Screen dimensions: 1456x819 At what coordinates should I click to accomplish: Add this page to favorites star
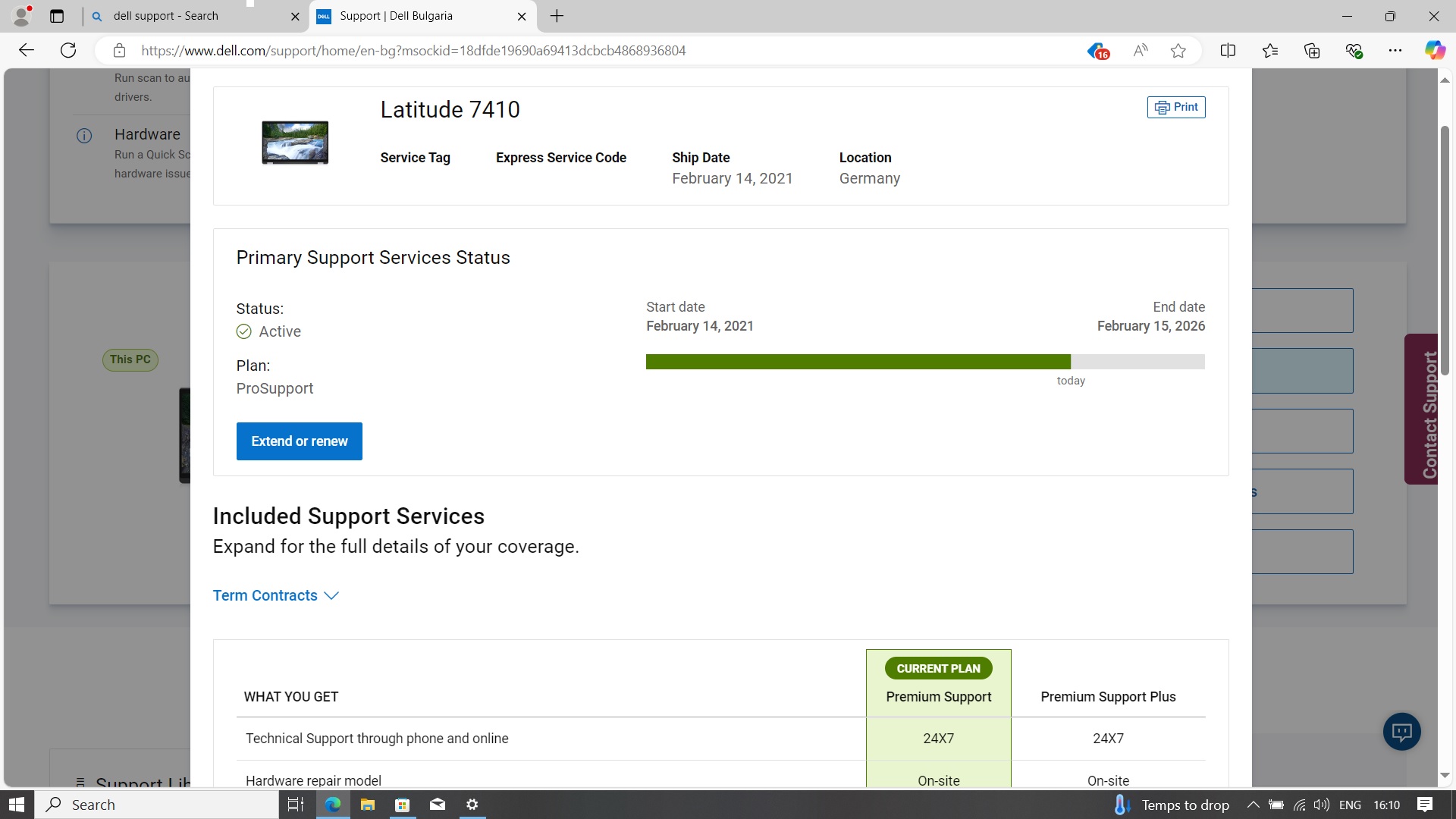(1178, 51)
